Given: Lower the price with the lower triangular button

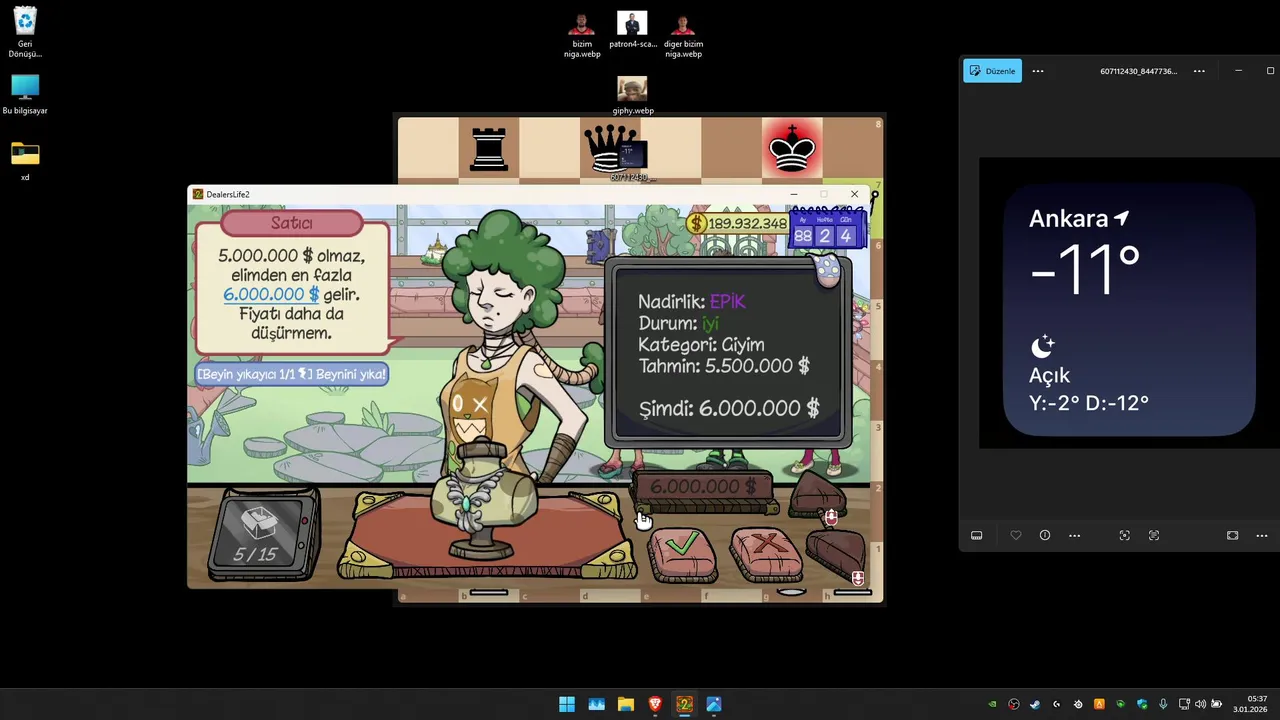Looking at the screenshot, I should pyautogui.click(x=836, y=555).
